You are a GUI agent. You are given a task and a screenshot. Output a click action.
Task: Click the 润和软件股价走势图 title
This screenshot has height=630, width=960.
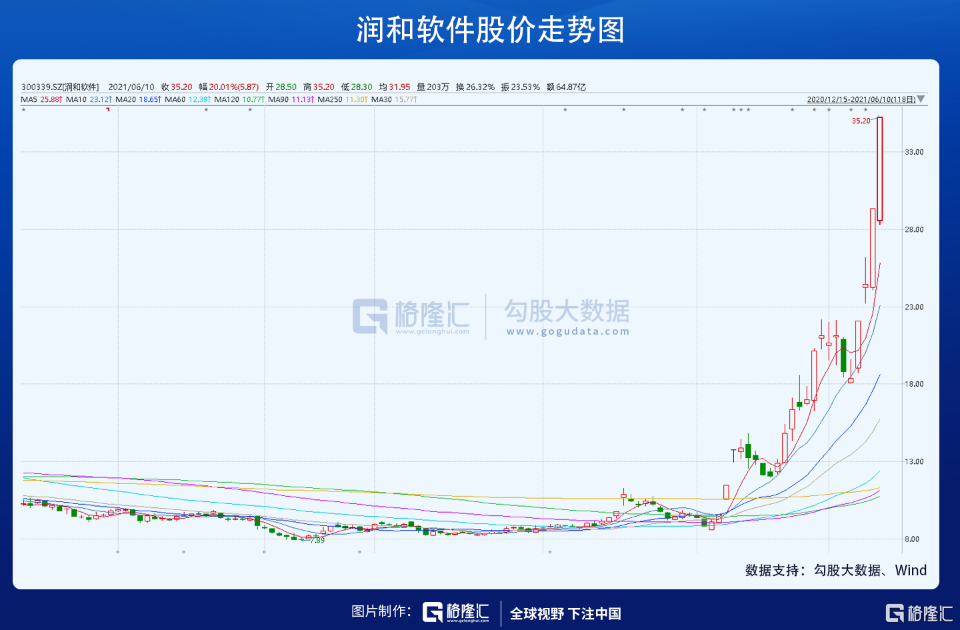[490, 29]
